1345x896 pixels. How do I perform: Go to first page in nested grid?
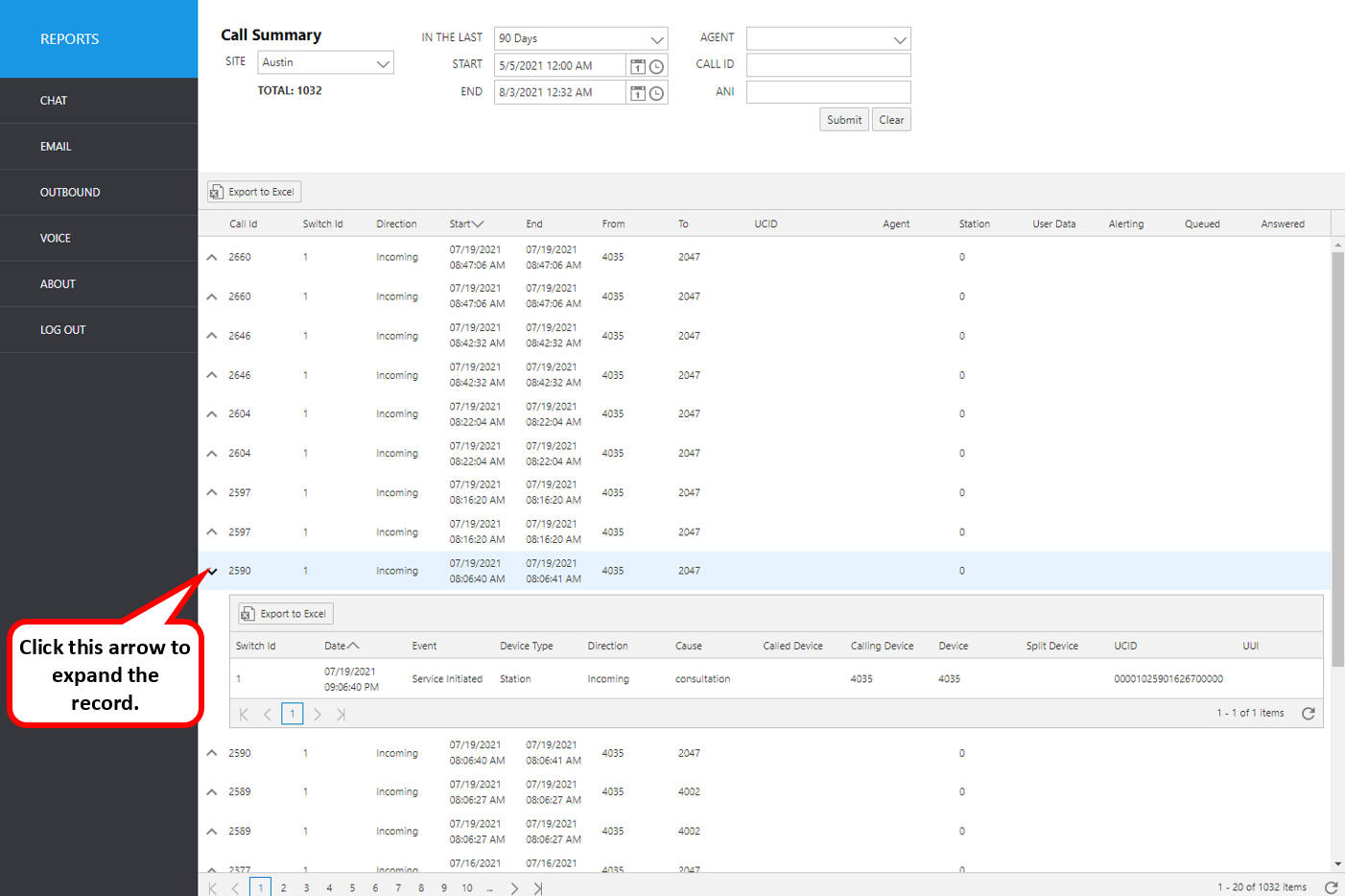click(244, 714)
